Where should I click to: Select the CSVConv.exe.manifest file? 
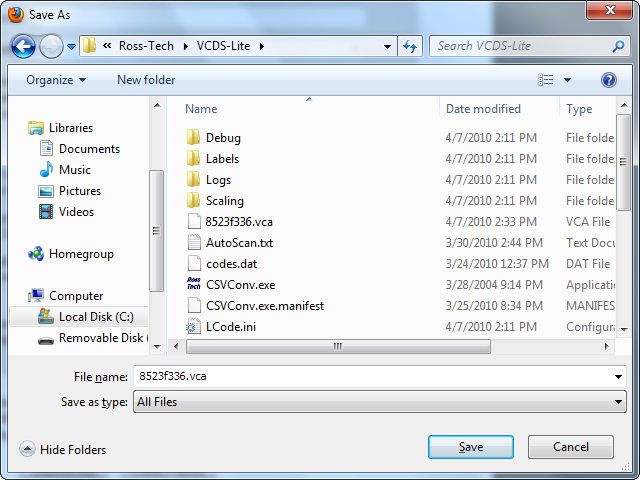(x=265, y=306)
